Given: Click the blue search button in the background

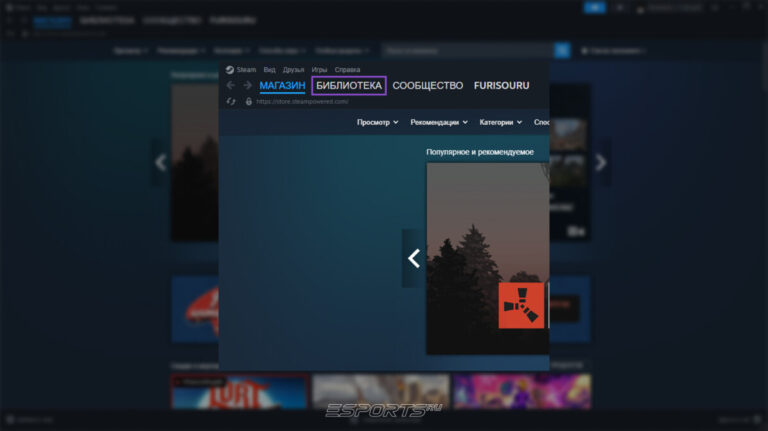Looking at the screenshot, I should pos(562,50).
